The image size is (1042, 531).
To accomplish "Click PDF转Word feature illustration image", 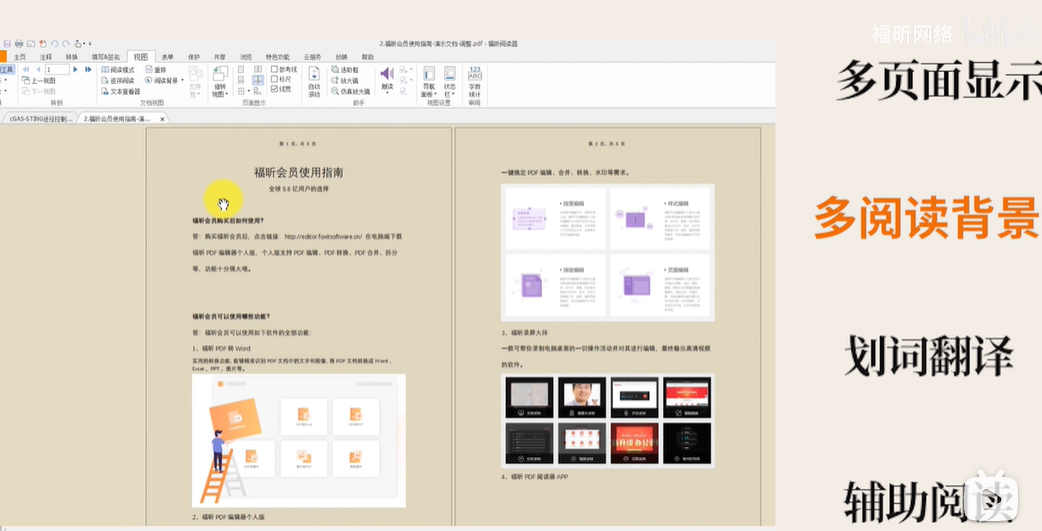I will click(298, 441).
